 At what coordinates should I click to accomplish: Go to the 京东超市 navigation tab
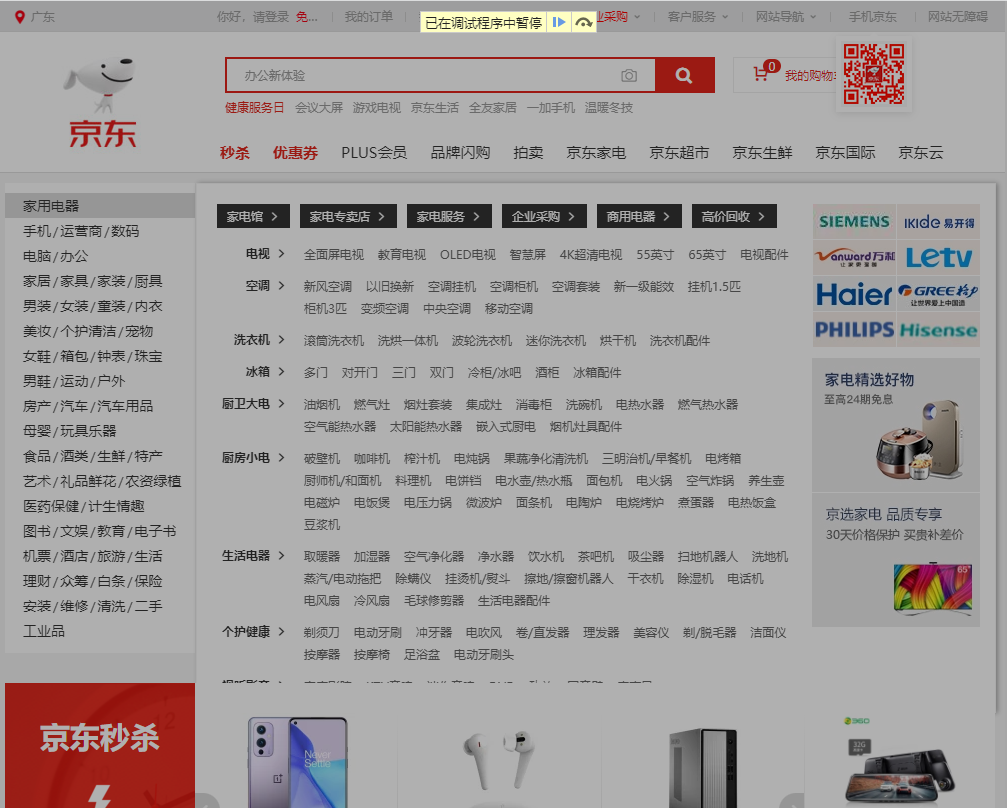click(x=679, y=153)
